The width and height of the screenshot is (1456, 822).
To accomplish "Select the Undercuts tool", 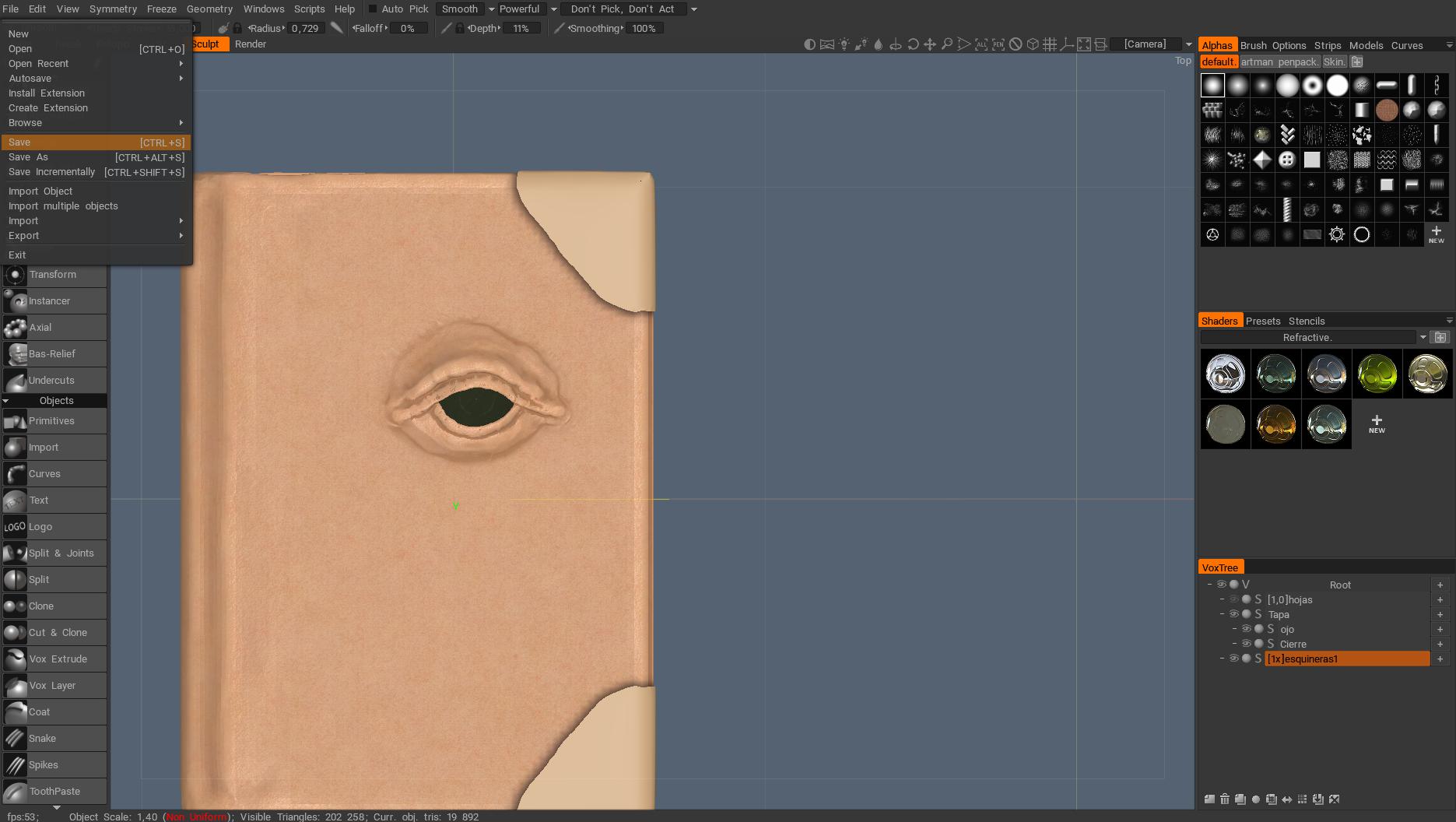I will (x=54, y=380).
